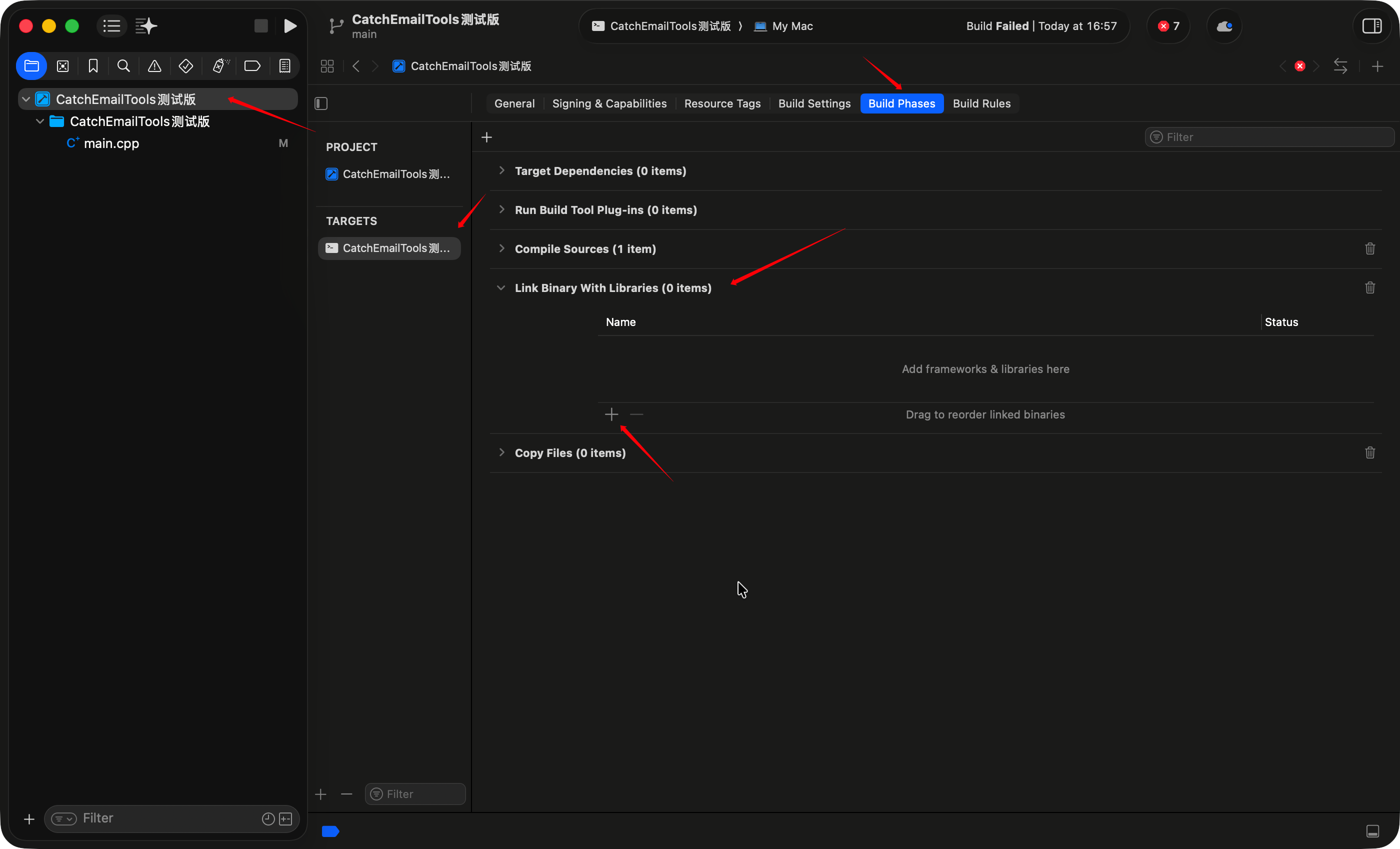Toggle the project and targets list sidebar
This screenshot has width=1400, height=849.
tap(321, 103)
